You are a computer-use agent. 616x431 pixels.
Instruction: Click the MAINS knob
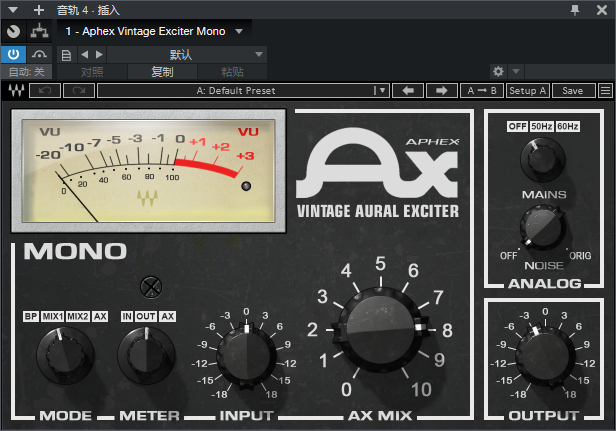click(x=543, y=160)
